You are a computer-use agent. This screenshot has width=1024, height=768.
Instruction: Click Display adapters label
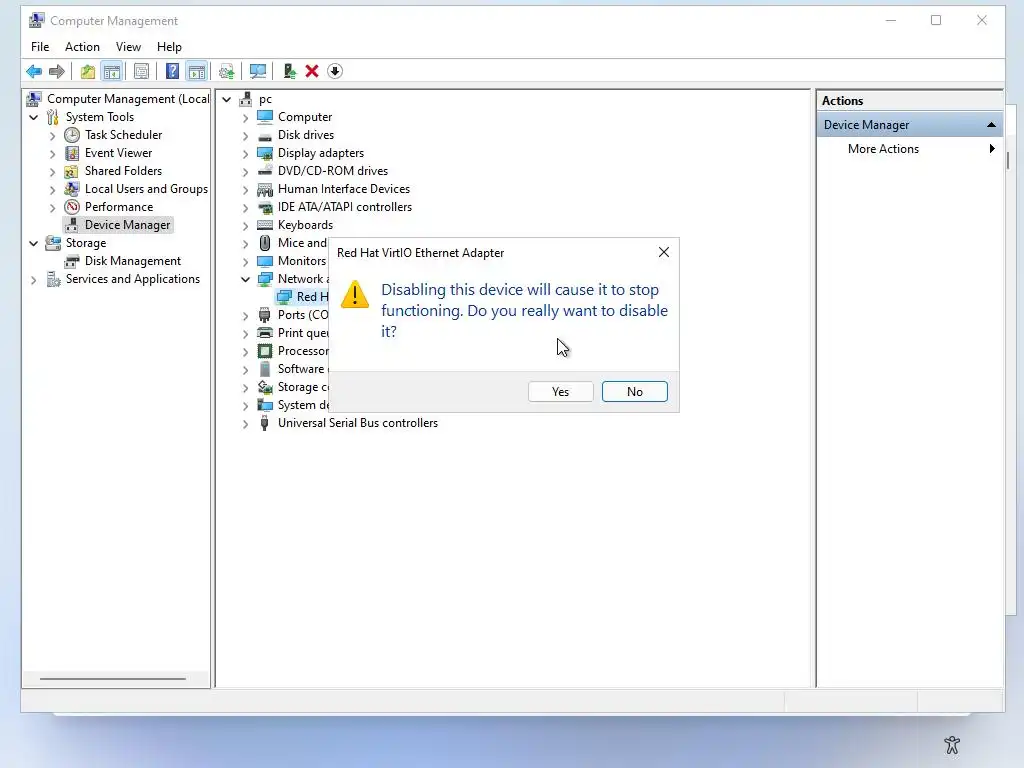click(321, 153)
